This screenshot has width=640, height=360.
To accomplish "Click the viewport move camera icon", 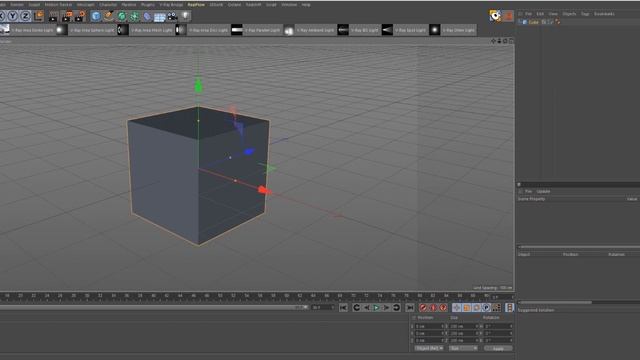I will [493, 41].
